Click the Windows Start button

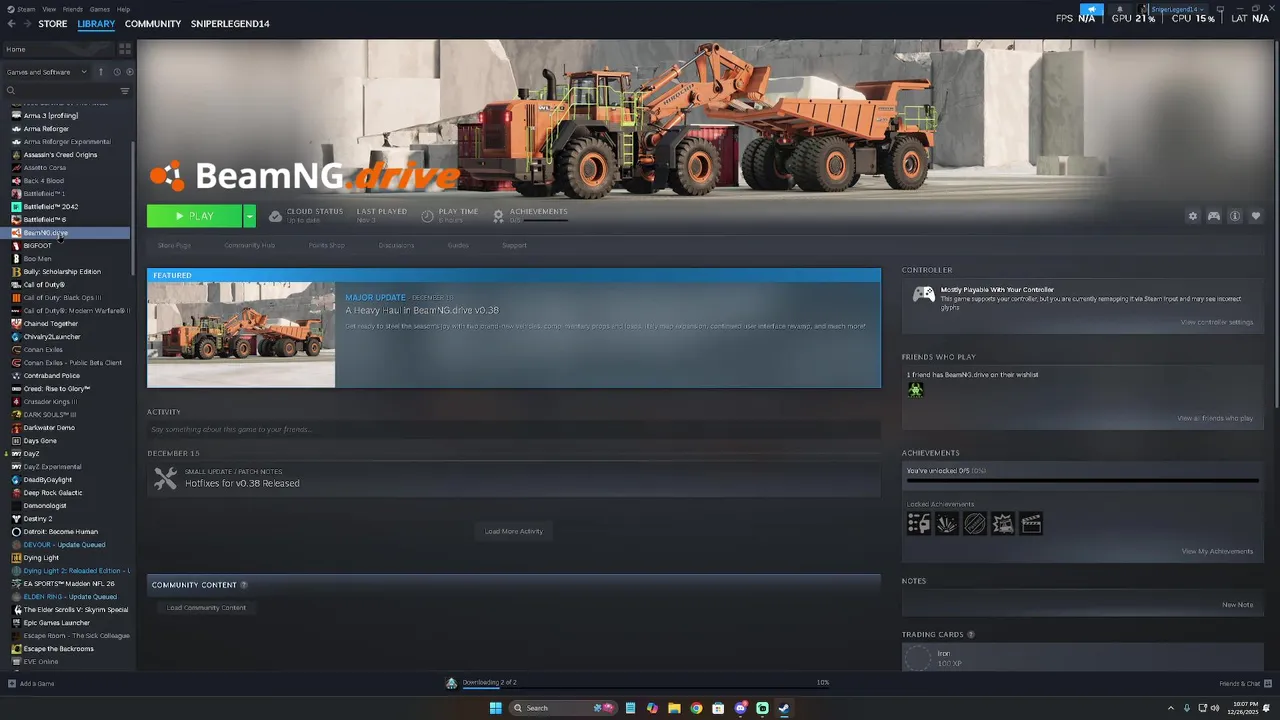tap(495, 708)
